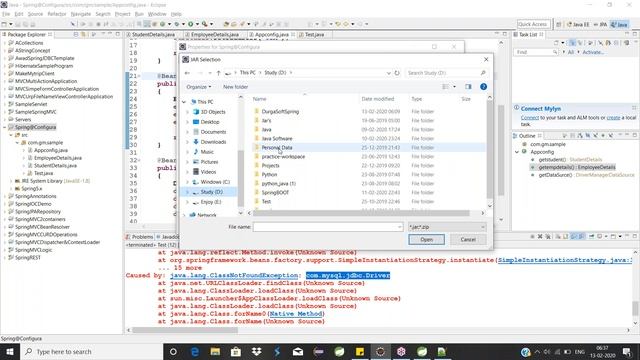Collapse the Spring@Configura project node
Image resolution: width=640 pixels, height=360 pixels.
pyautogui.click(x=5, y=127)
